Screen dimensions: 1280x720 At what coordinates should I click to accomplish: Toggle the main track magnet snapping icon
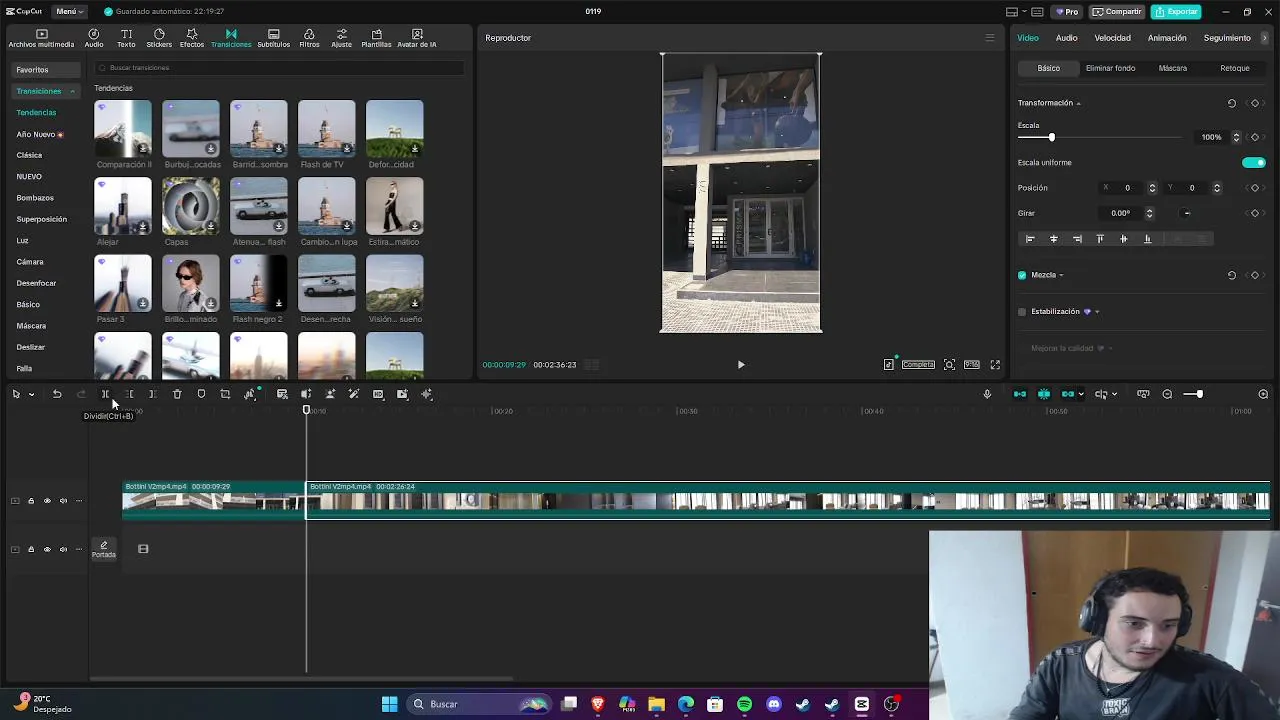(x=1020, y=394)
